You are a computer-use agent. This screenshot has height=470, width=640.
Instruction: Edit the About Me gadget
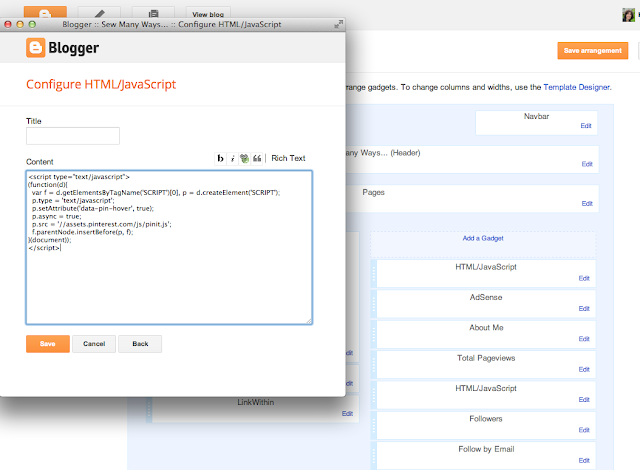point(584,339)
